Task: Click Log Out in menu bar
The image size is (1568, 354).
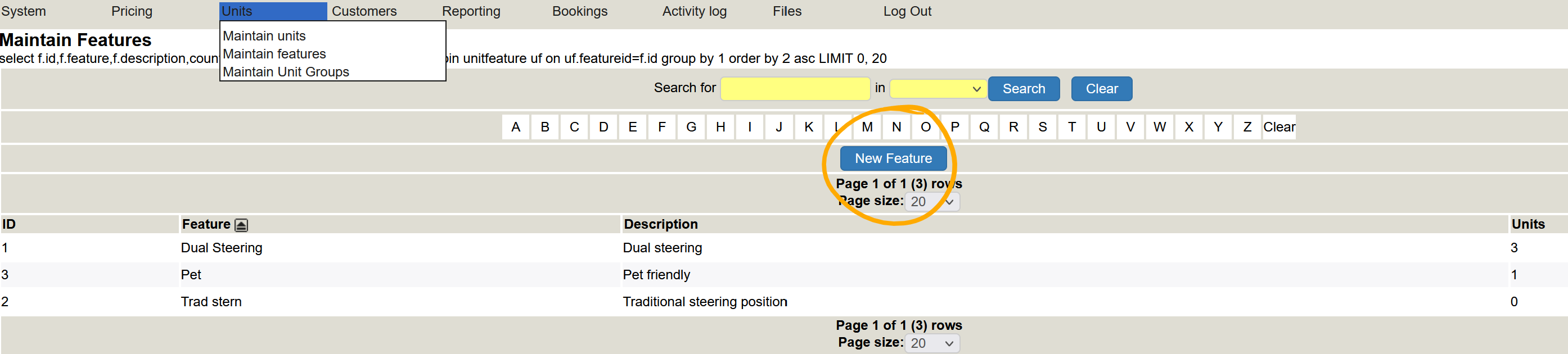Action: point(907,12)
